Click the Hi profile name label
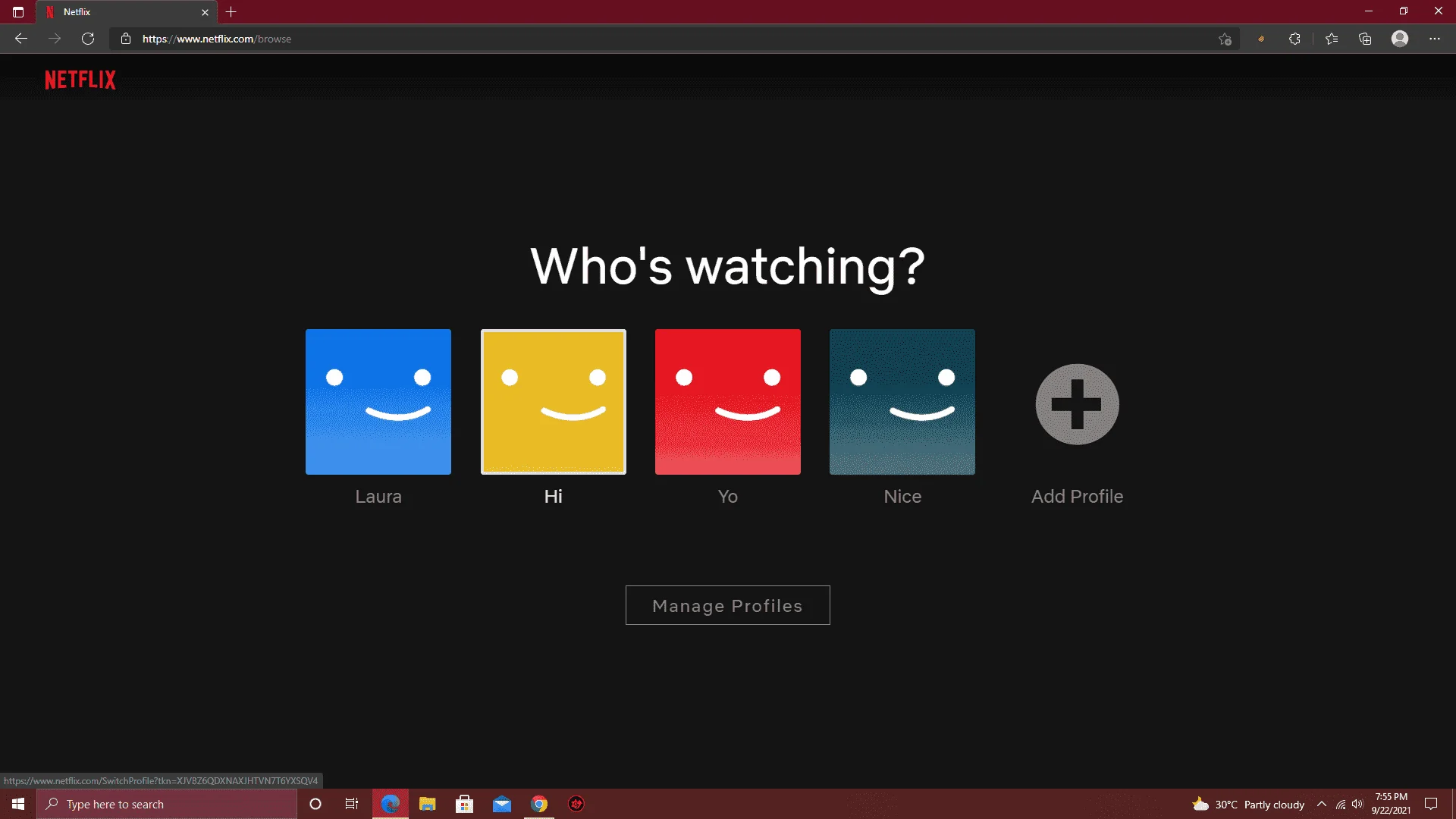This screenshot has height=819, width=1456. (554, 497)
